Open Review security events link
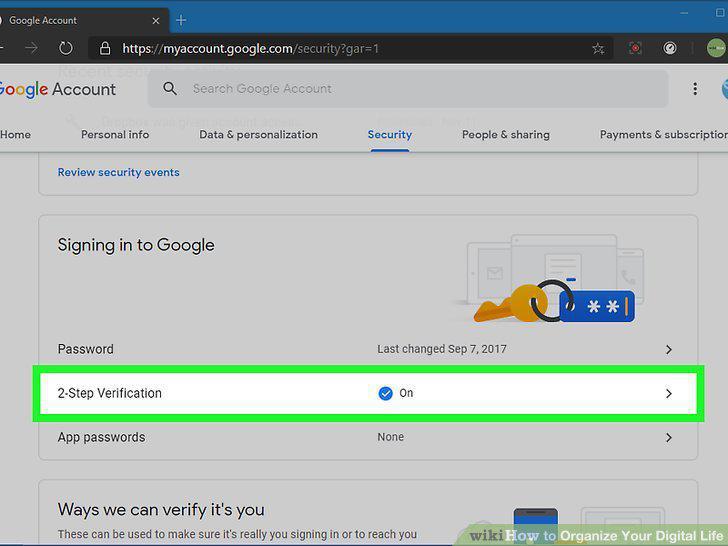Viewport: 728px width, 546px height. click(x=118, y=172)
